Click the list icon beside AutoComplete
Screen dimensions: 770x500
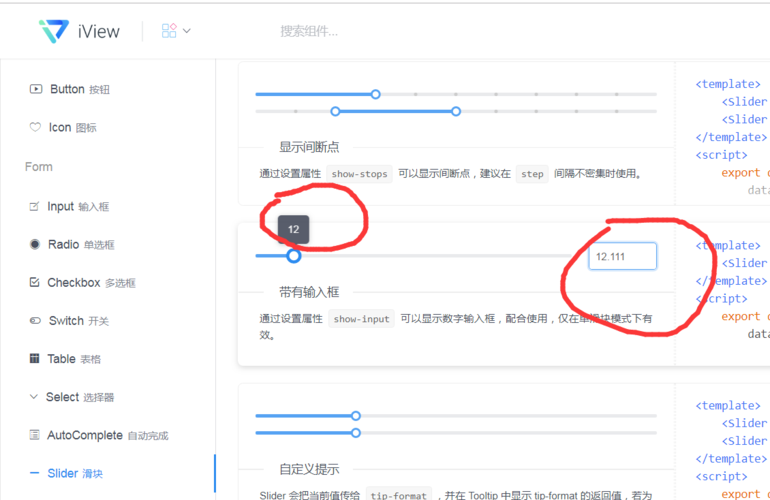tap(34, 435)
